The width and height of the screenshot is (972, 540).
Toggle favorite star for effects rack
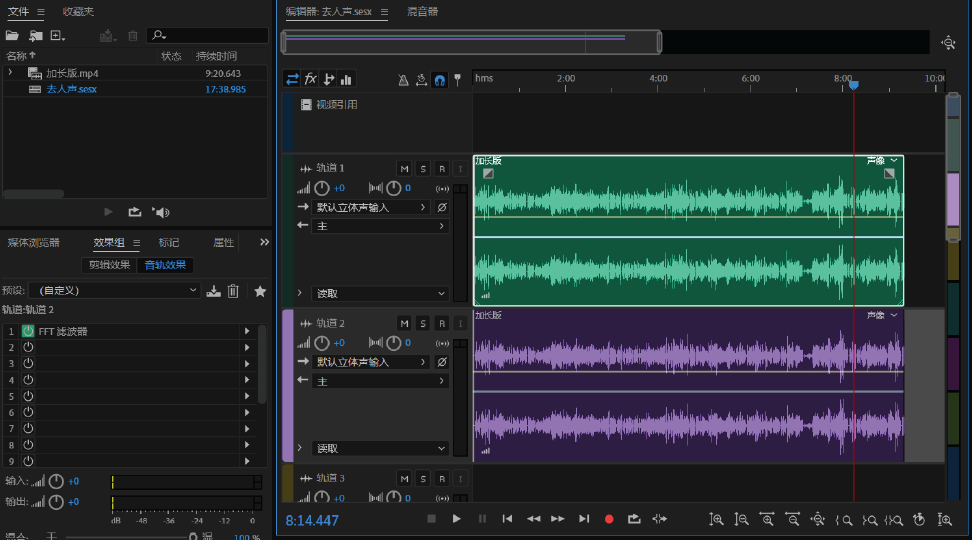tap(260, 291)
